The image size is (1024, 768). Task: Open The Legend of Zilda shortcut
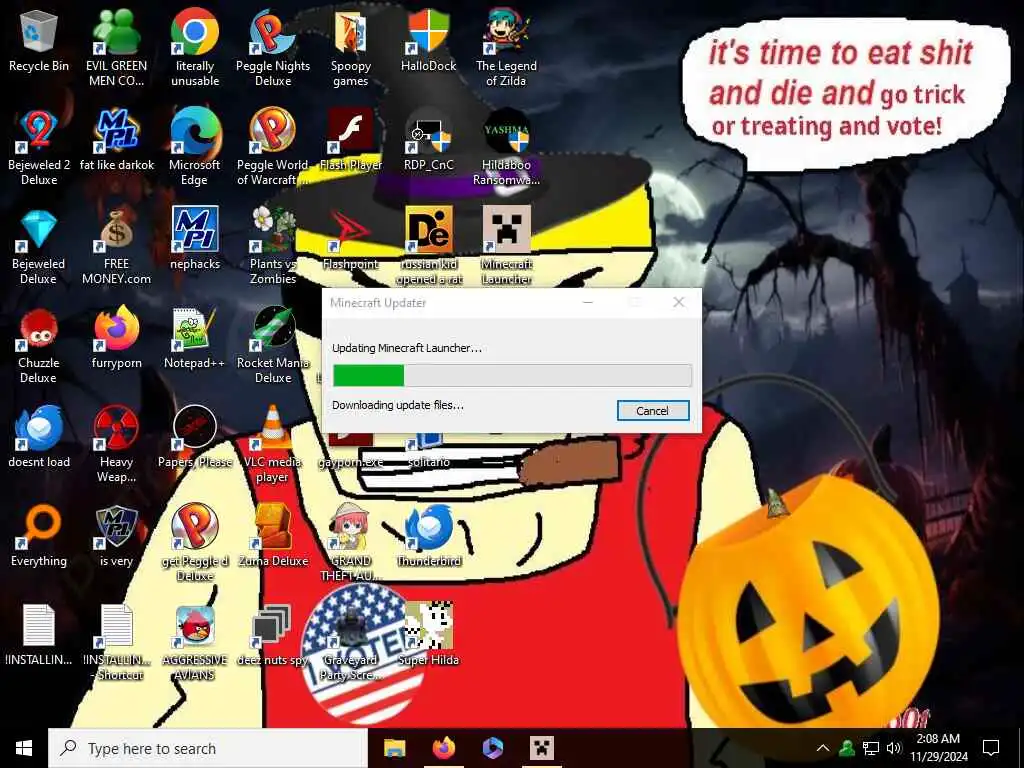click(x=506, y=48)
